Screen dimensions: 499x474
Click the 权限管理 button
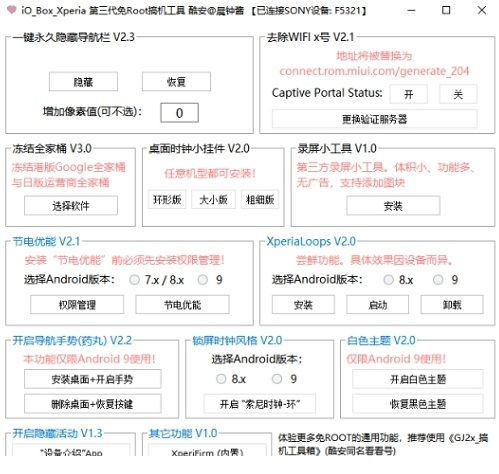(77, 304)
